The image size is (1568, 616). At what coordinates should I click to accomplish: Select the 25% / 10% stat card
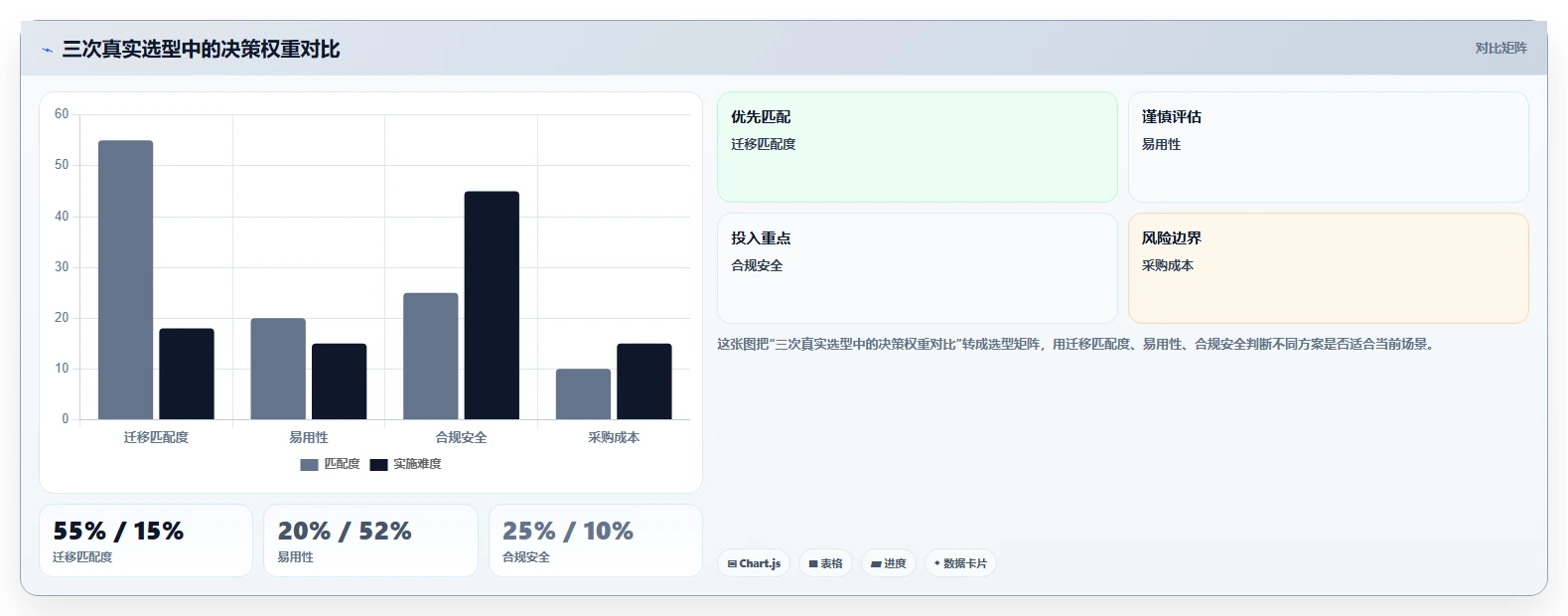click(596, 540)
